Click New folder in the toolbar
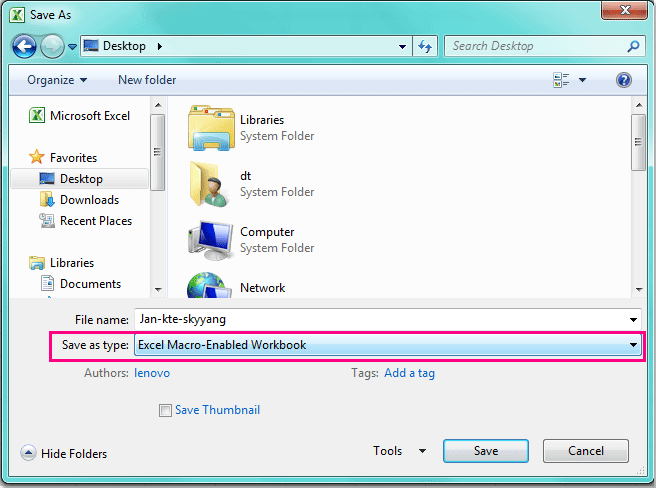 147,80
